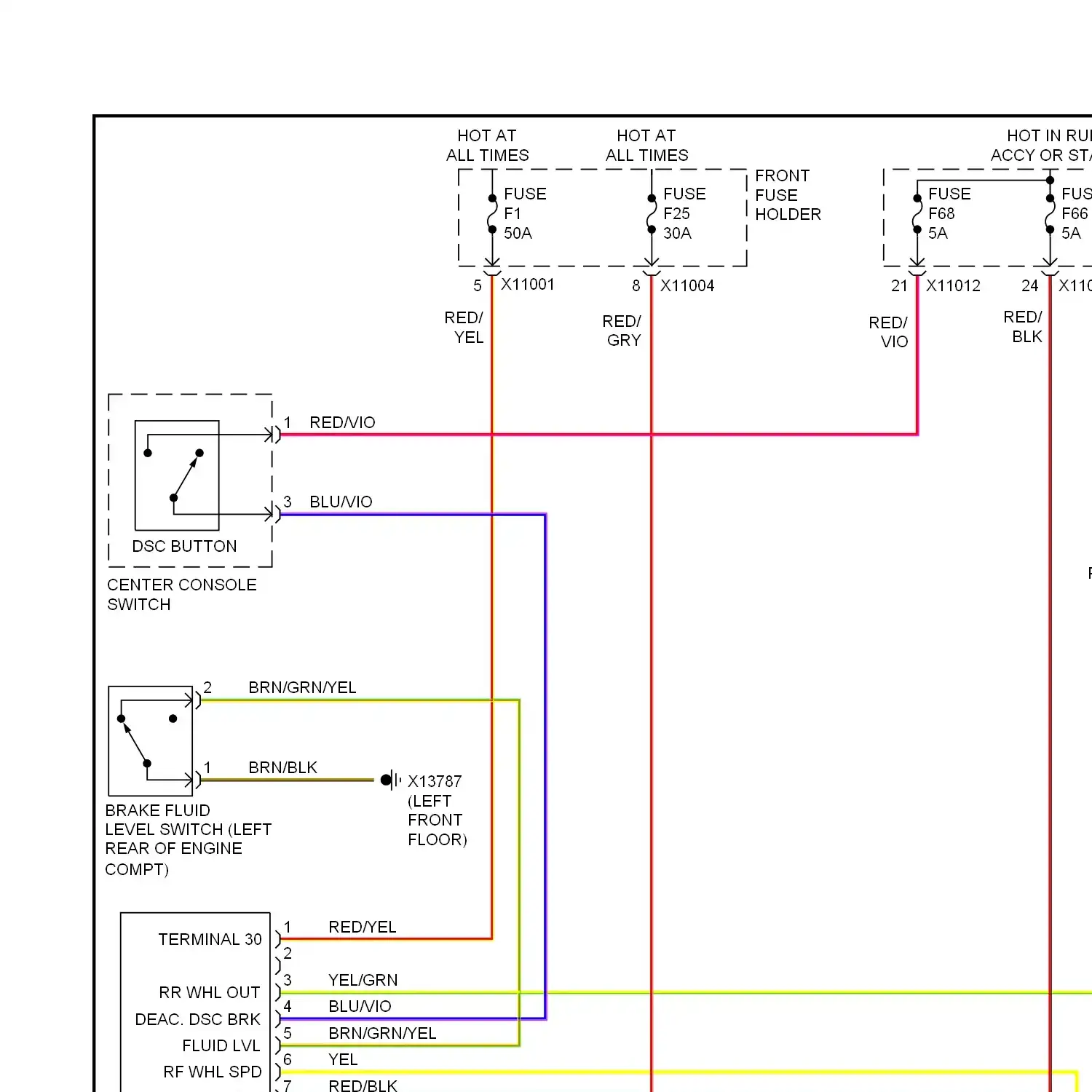Click the CENTER CONSOLE SWITCH label
The width and height of the screenshot is (1092, 1092).
pos(181,595)
